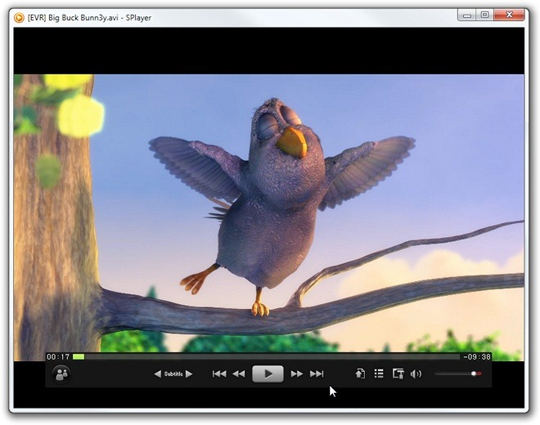
Task: Show the playlist icon
Action: [379, 374]
